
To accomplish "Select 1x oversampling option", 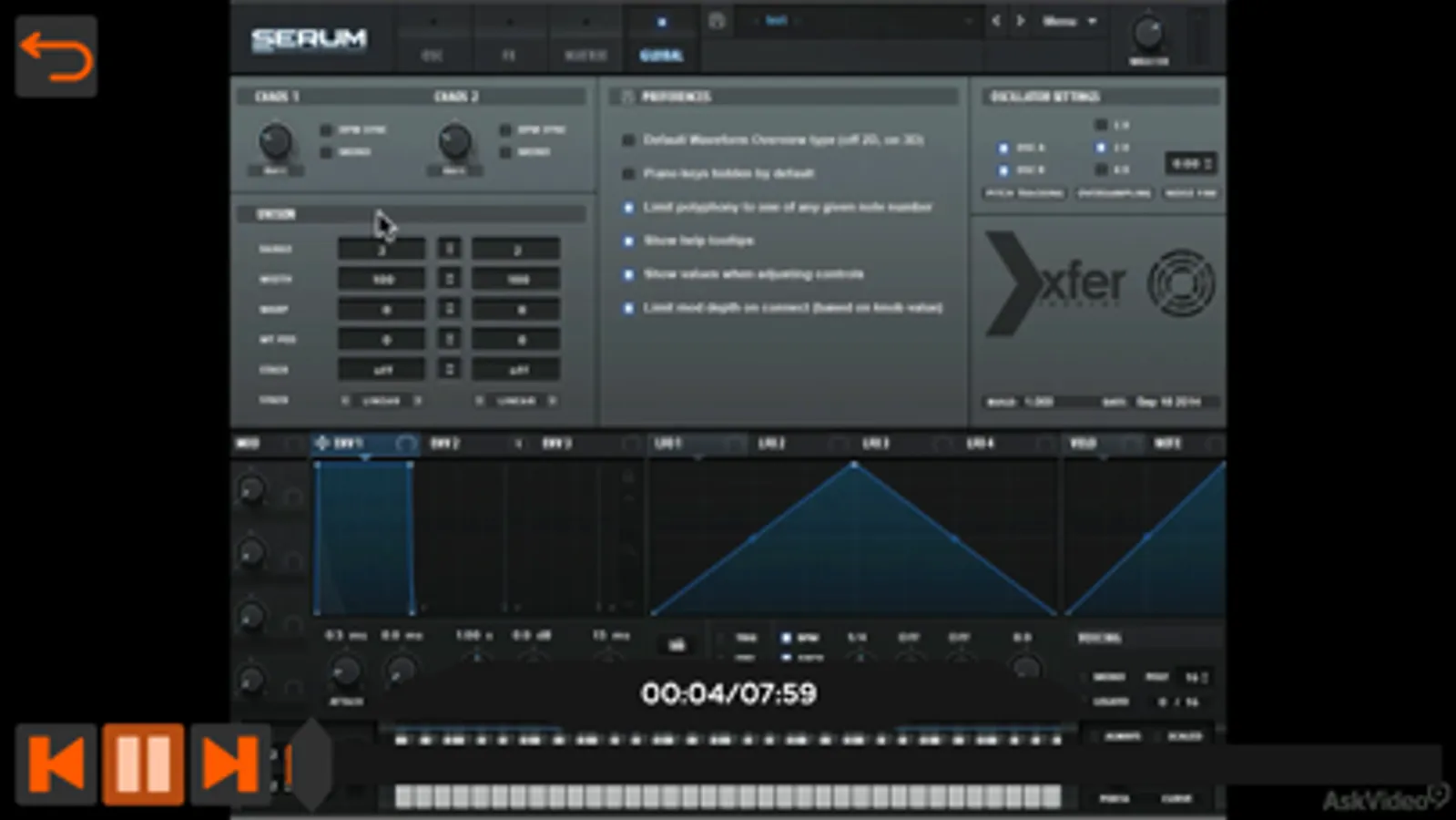I will (x=1101, y=125).
